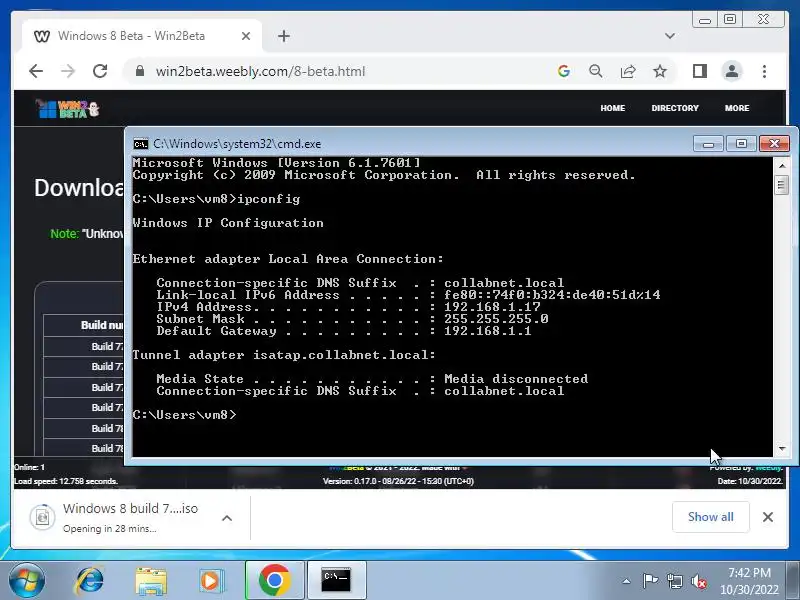Open the taskbar clock 7:42 PM

[749, 581]
